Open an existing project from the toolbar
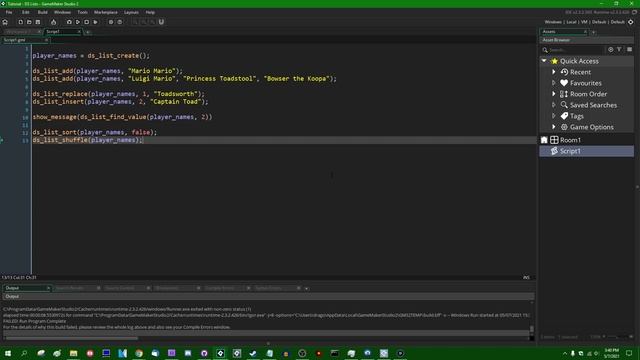This screenshot has height=360, width=640. (29, 22)
